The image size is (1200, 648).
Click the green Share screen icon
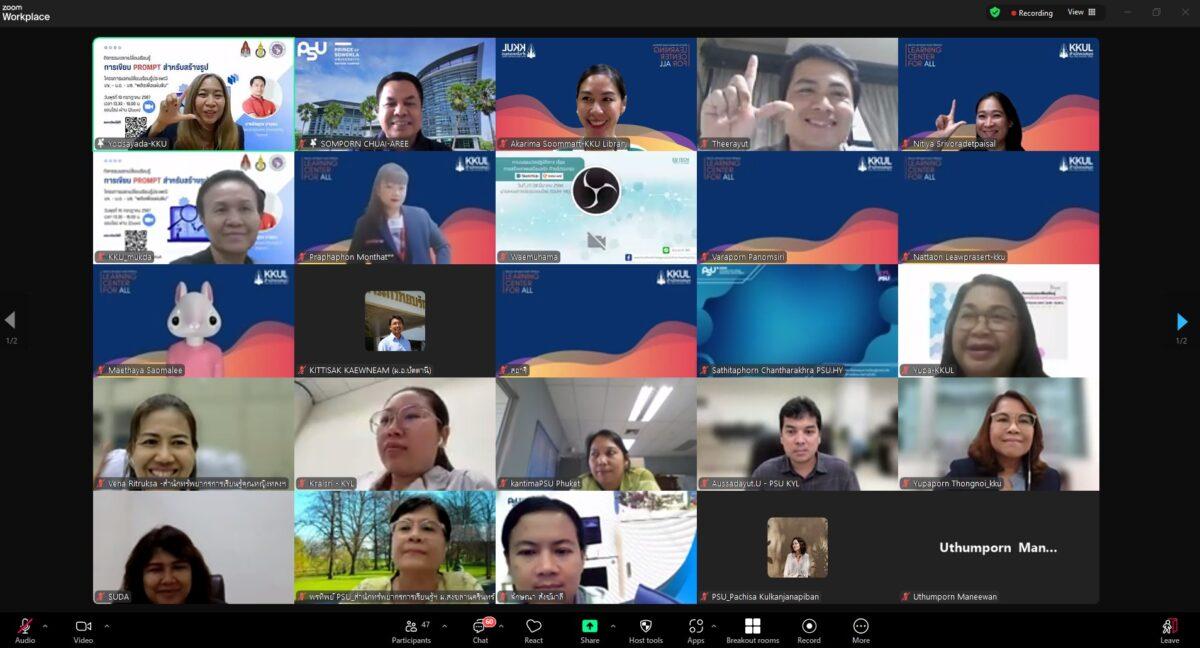tap(590, 629)
